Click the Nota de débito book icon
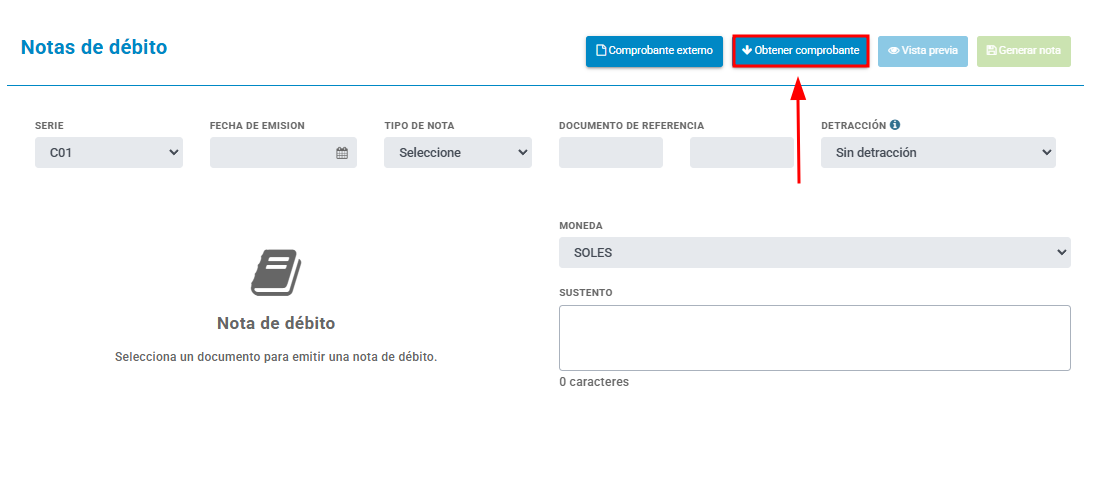 [276, 273]
